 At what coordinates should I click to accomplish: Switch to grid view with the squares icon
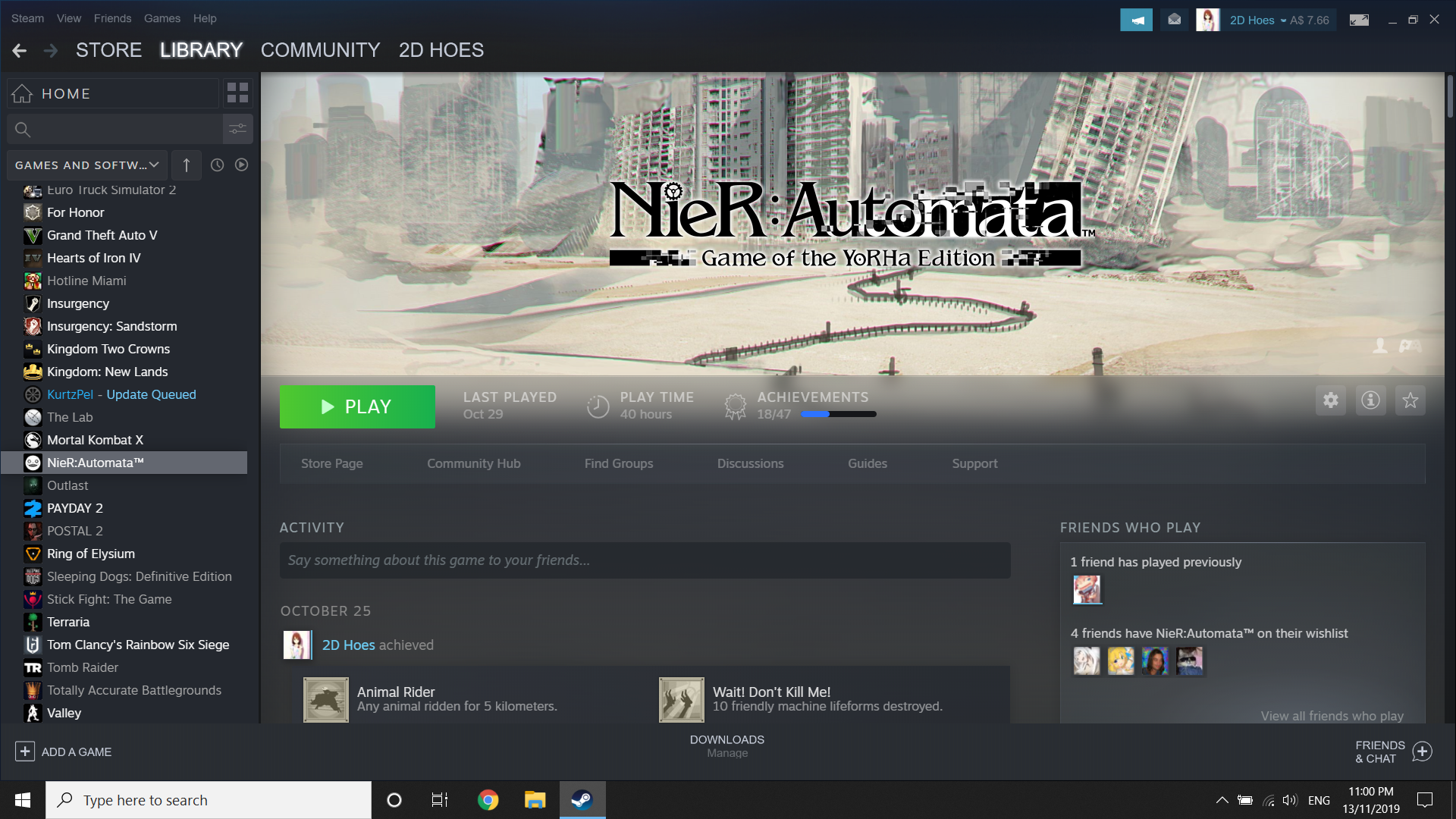237,92
